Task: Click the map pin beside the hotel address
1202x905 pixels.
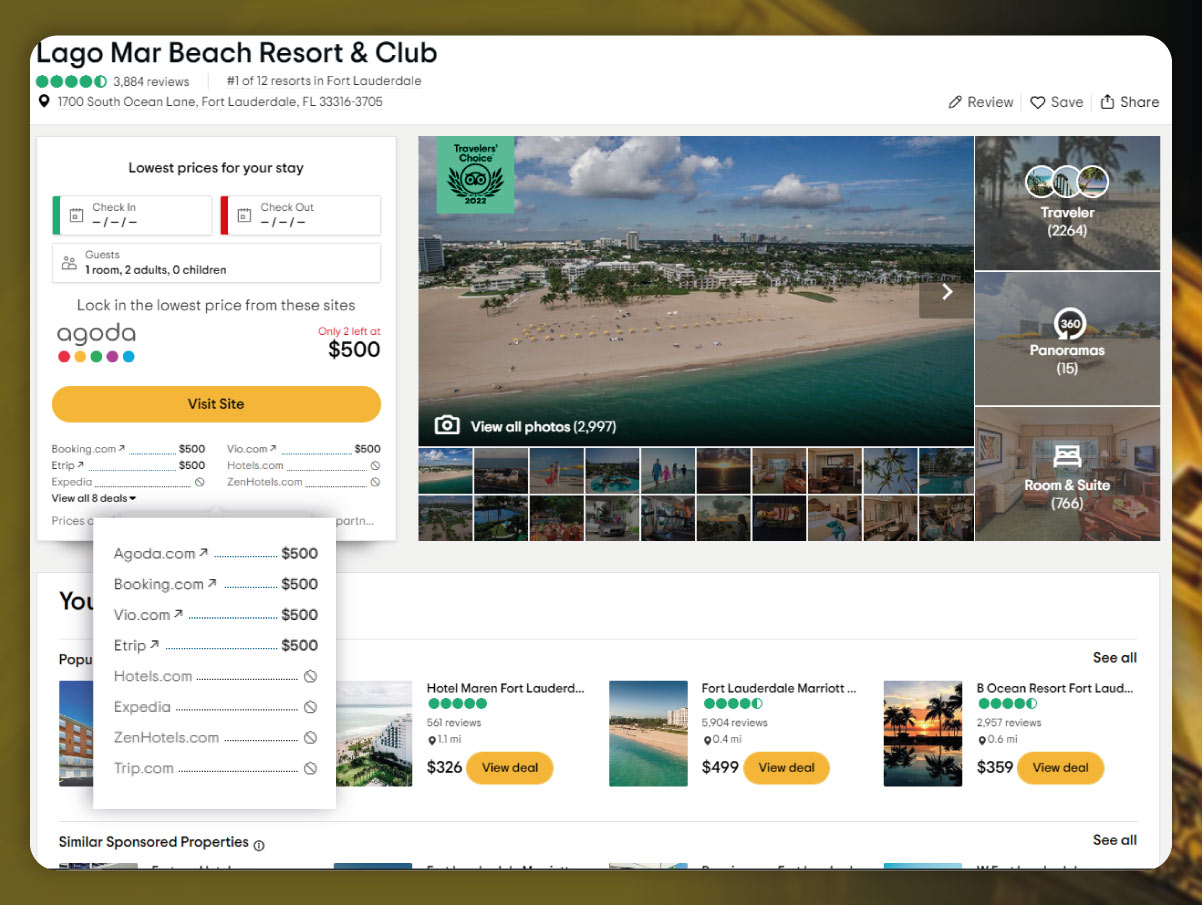Action: coord(44,102)
